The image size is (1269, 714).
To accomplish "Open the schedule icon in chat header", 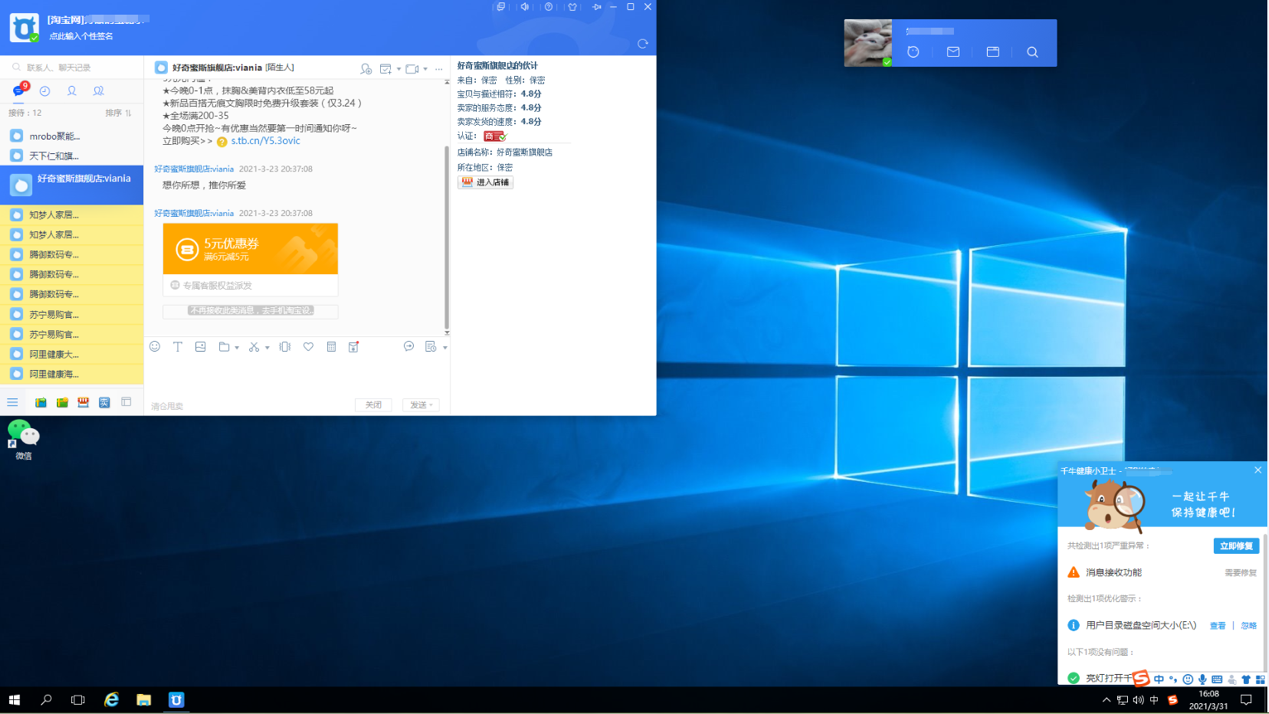I will point(385,69).
